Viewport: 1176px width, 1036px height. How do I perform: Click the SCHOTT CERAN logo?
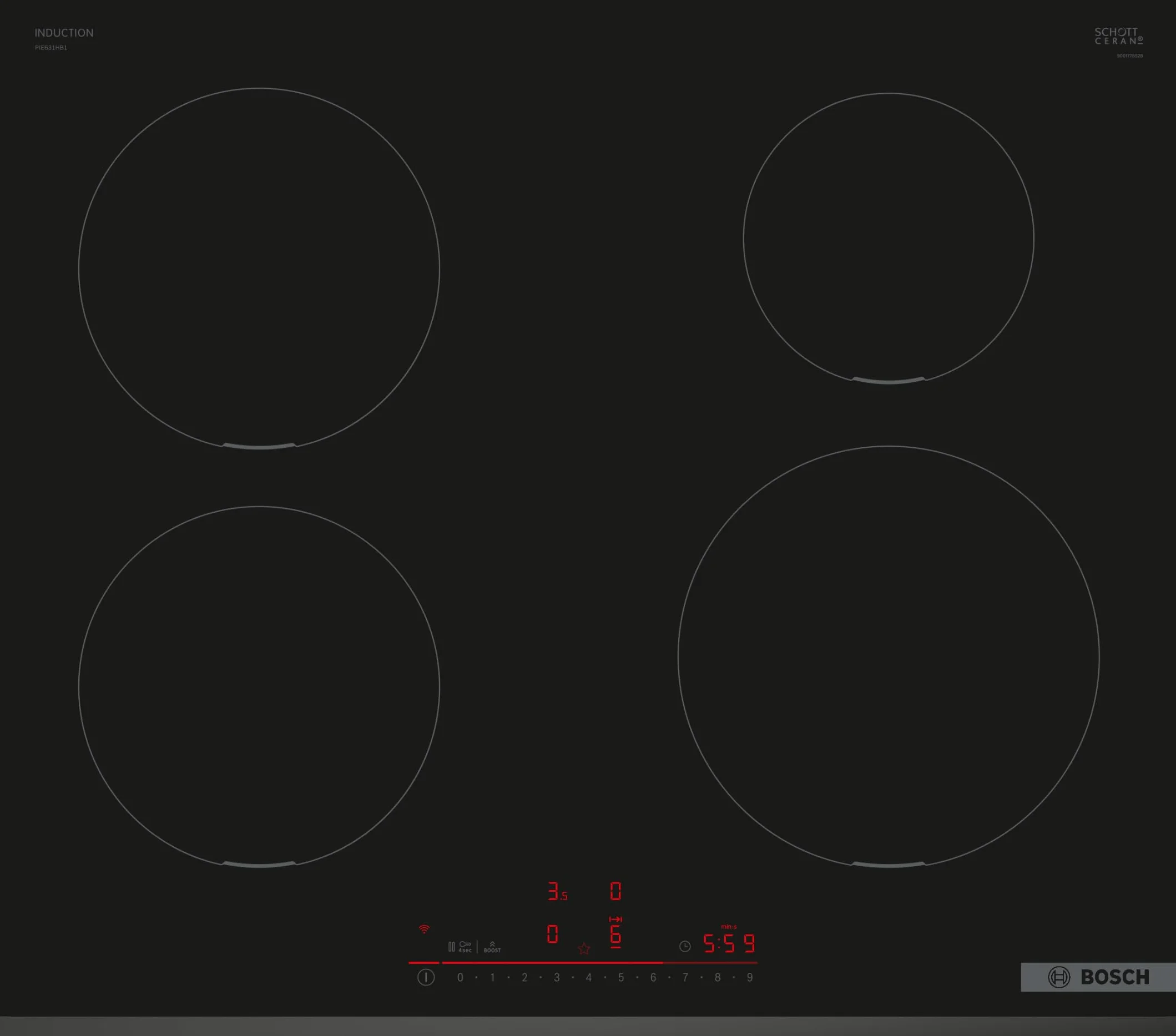(1118, 36)
